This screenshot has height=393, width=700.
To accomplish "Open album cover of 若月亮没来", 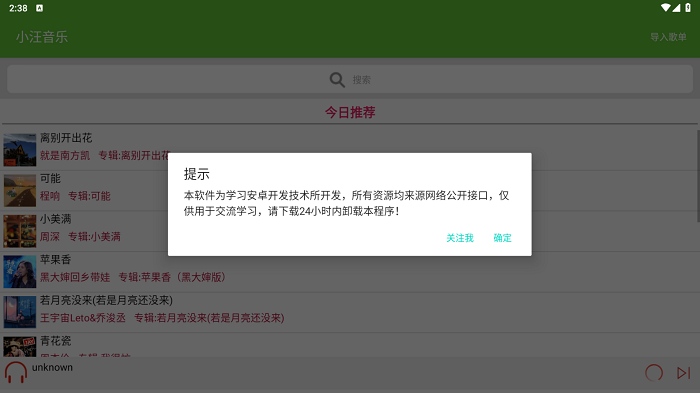I will click(x=20, y=312).
